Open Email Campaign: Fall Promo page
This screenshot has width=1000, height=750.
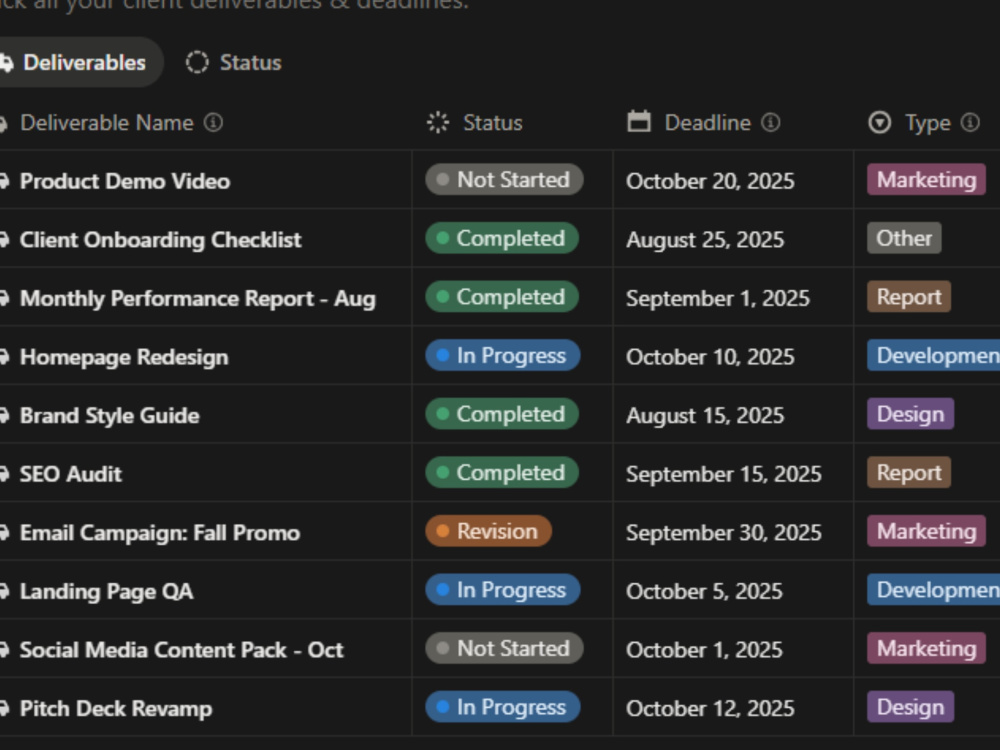click(x=160, y=533)
